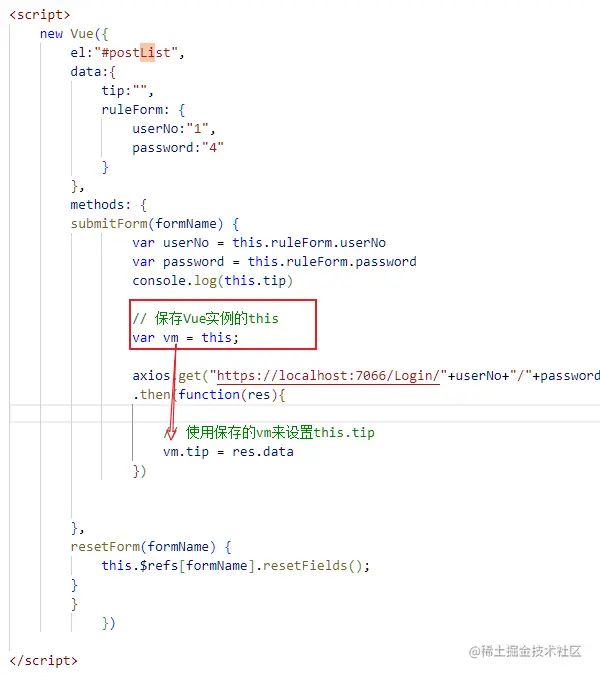Click the tip:"" property line
Image resolution: width=600 pixels, height=677 pixels.
tap(127, 91)
